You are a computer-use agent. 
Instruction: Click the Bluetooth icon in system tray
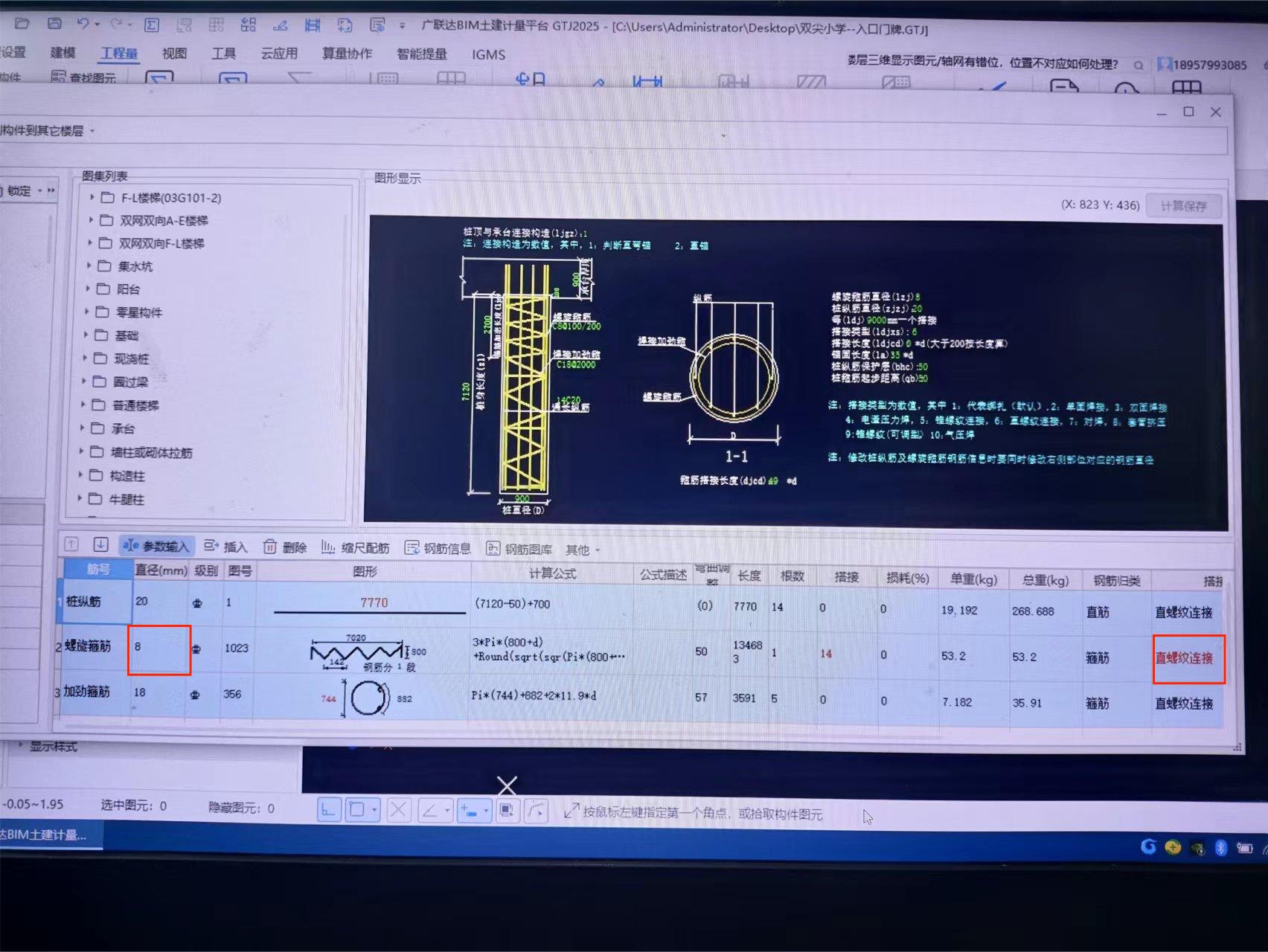pyautogui.click(x=1220, y=847)
